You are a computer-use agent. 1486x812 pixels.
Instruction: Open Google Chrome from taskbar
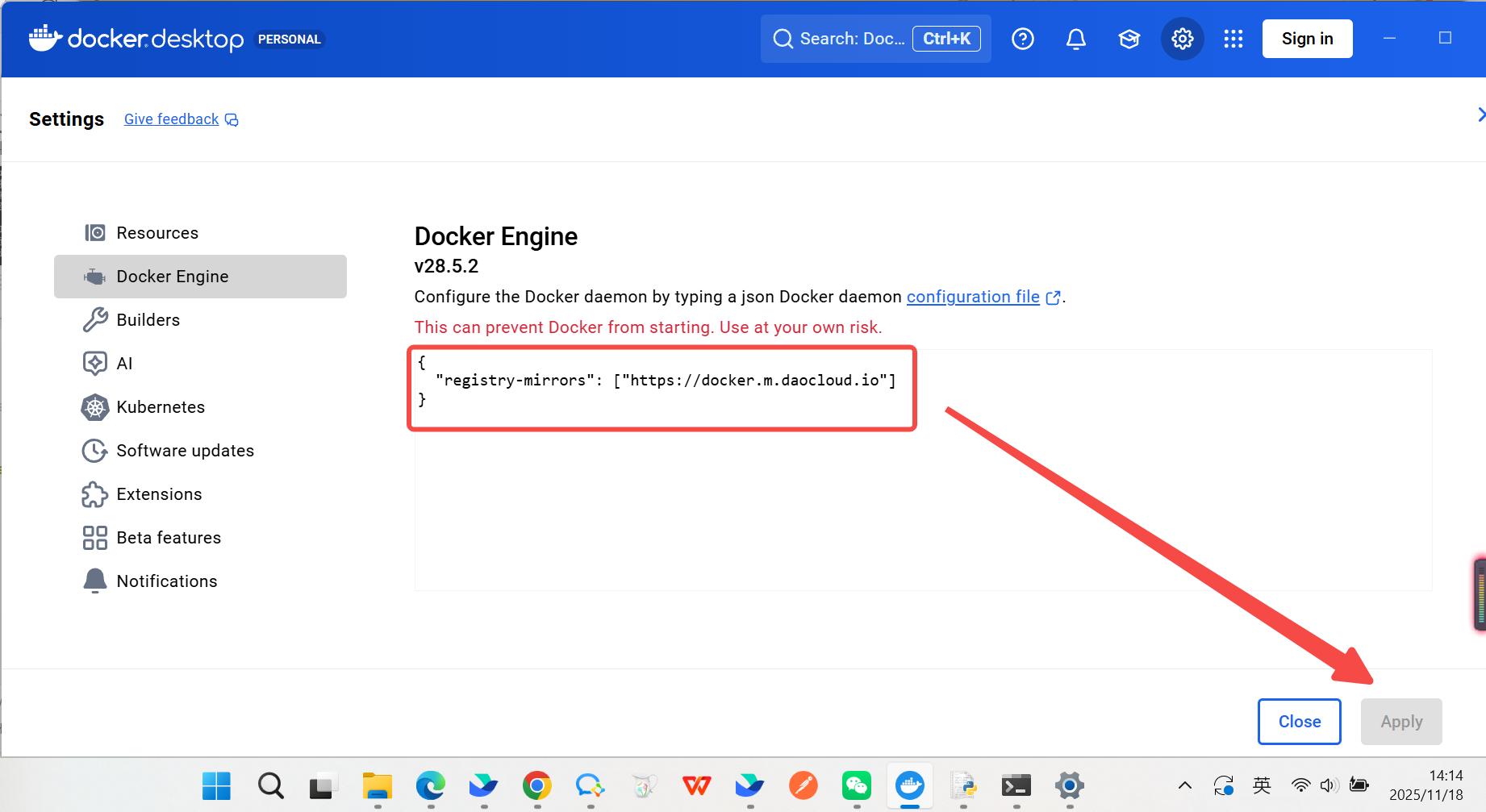[537, 785]
